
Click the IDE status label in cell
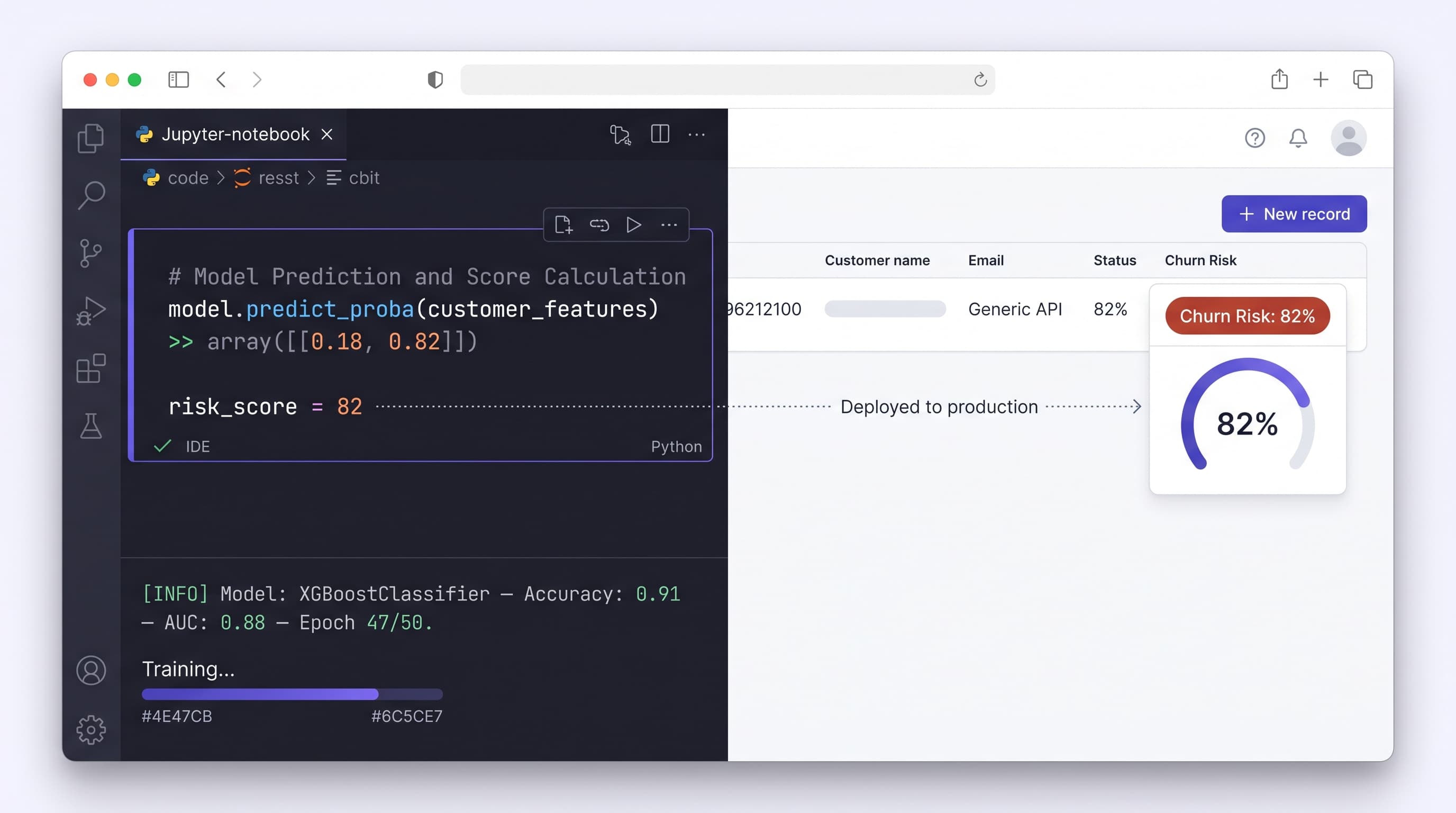point(198,447)
